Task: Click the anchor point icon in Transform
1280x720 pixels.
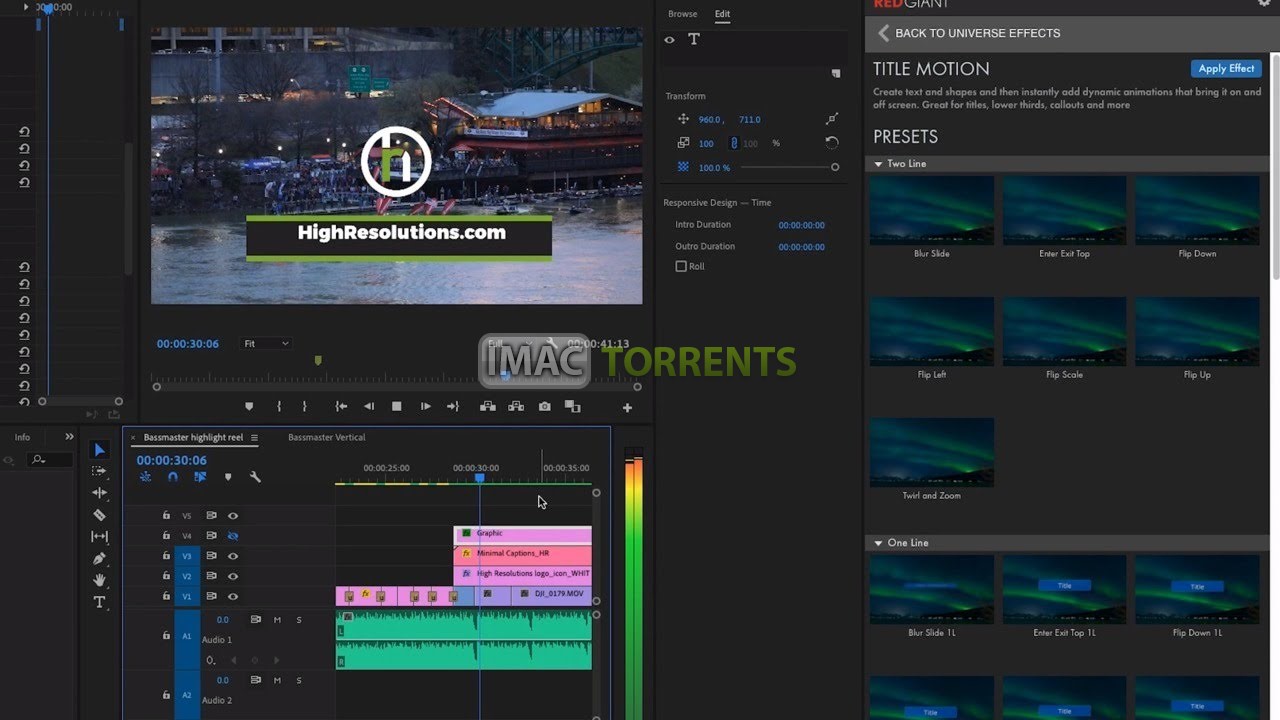Action: 832,119
